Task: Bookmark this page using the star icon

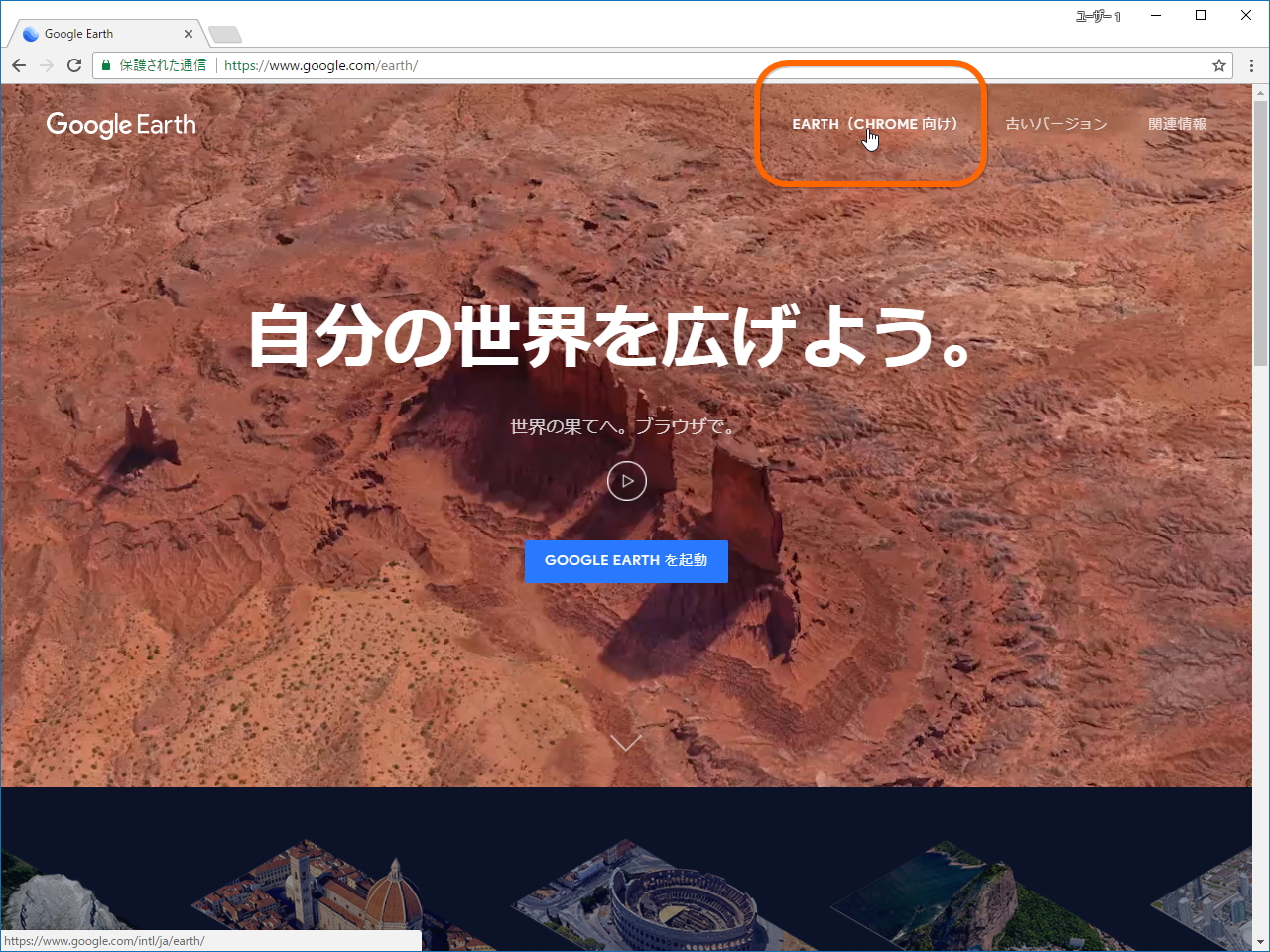Action: click(1218, 65)
